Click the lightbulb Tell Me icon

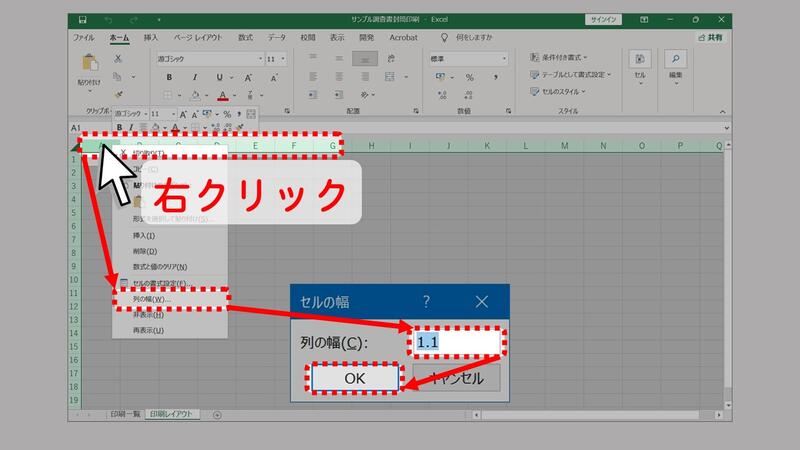point(444,38)
